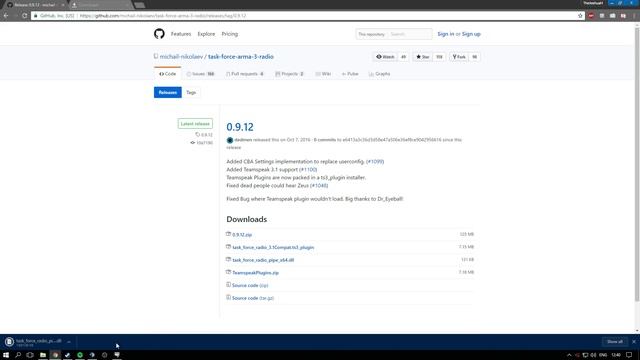This screenshot has height=360, width=640.
Task: Open the commit hash link in sidebar
Action: [202, 143]
